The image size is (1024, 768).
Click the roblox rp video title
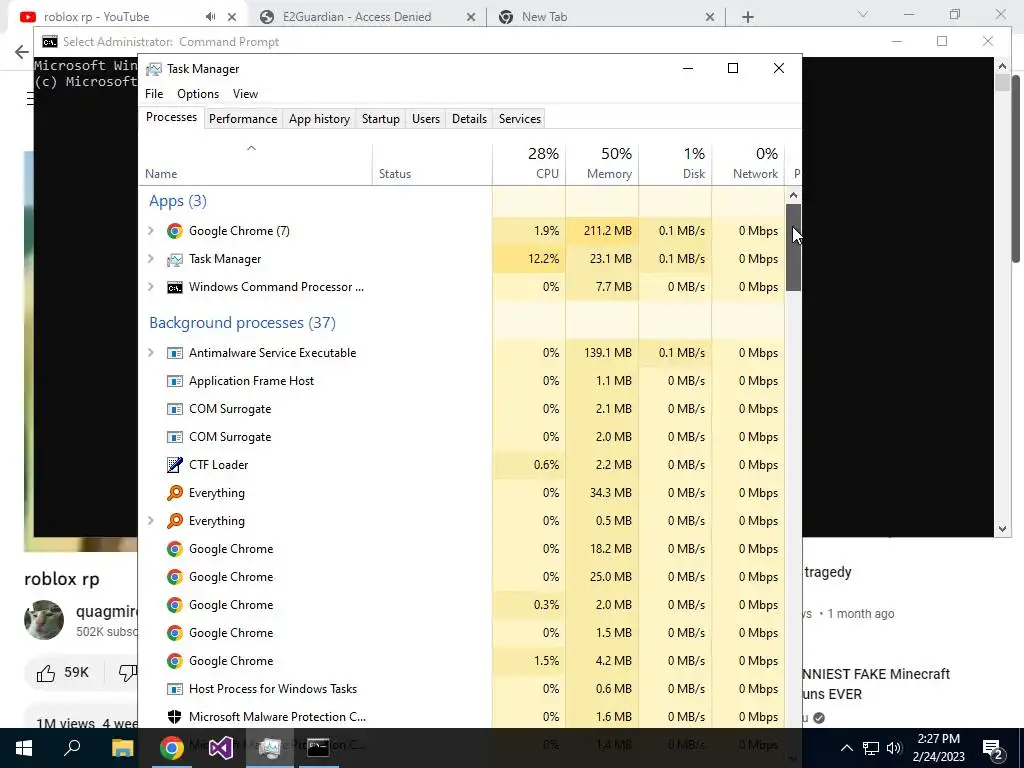(62, 579)
